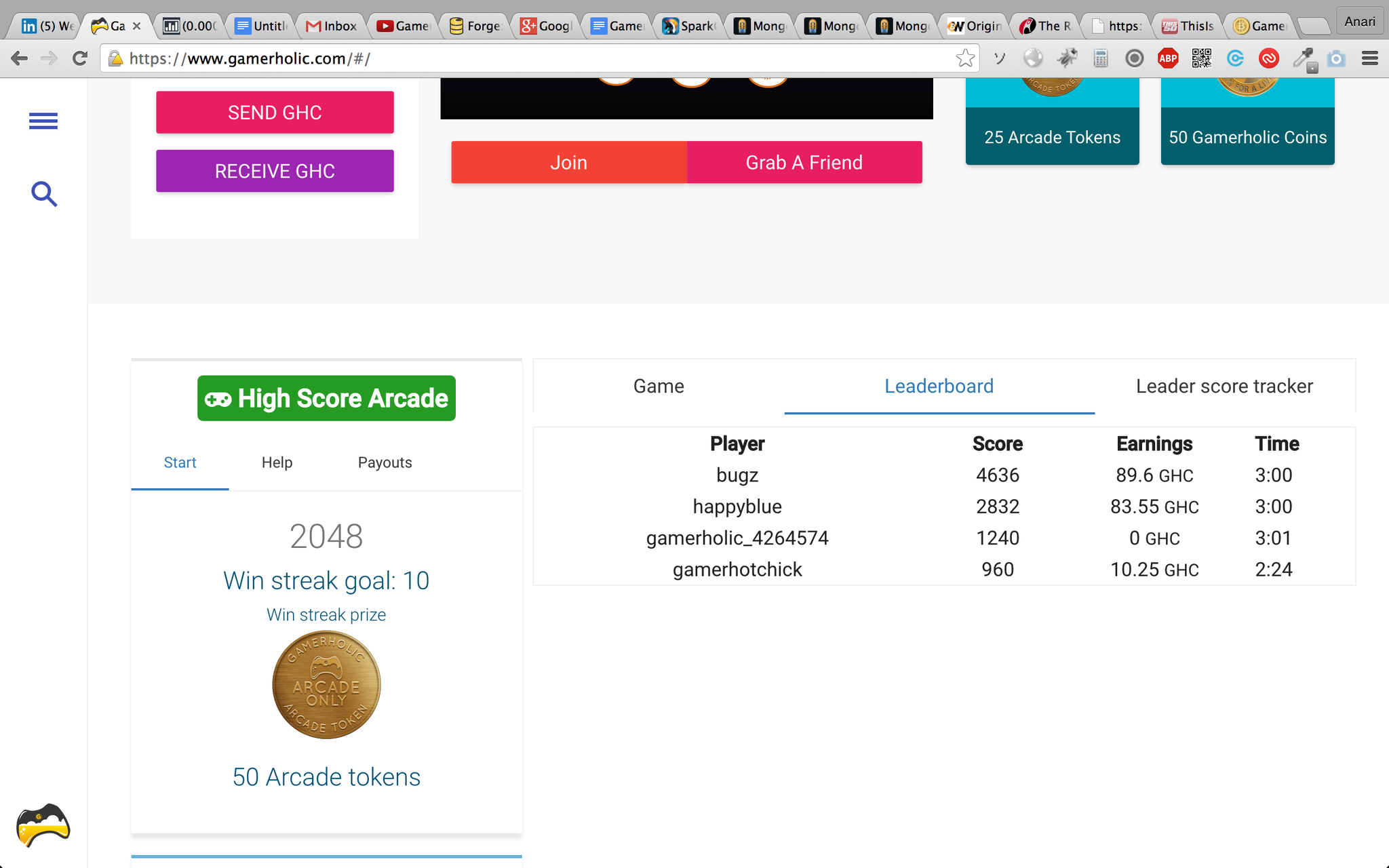Click the blue search magnifier icon

coord(44,194)
